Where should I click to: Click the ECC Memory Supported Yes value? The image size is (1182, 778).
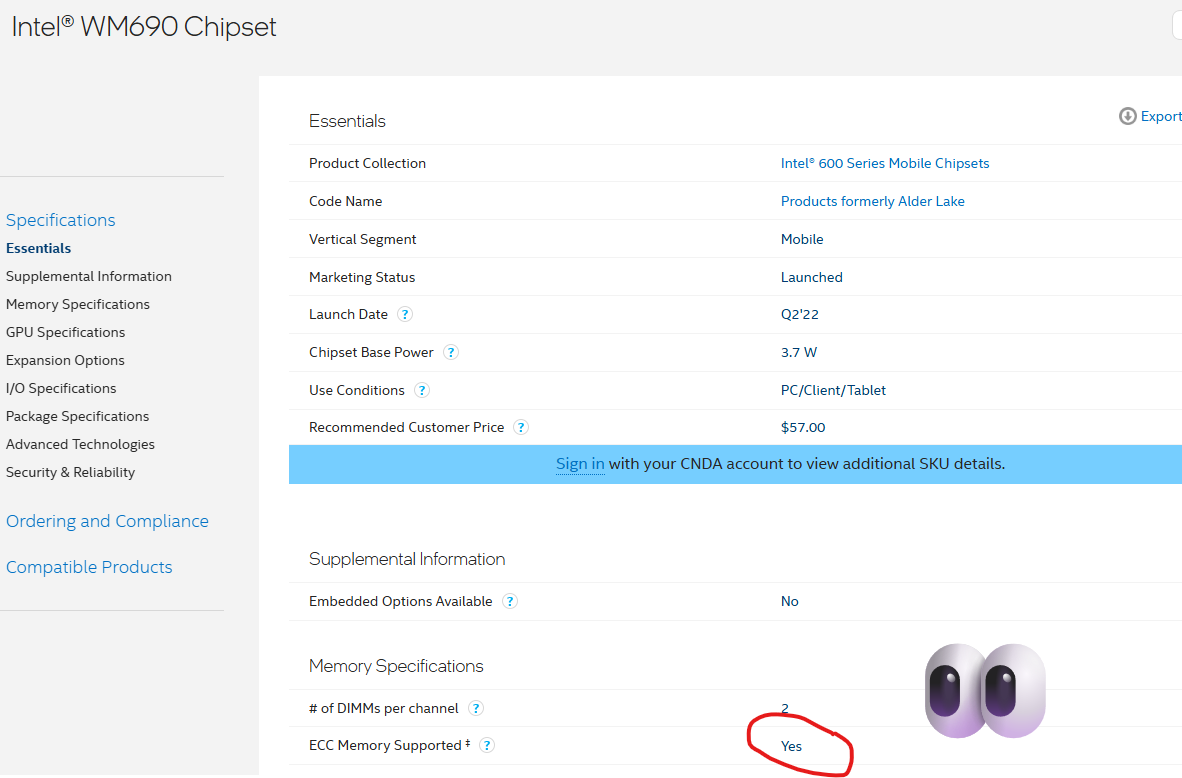coord(791,746)
